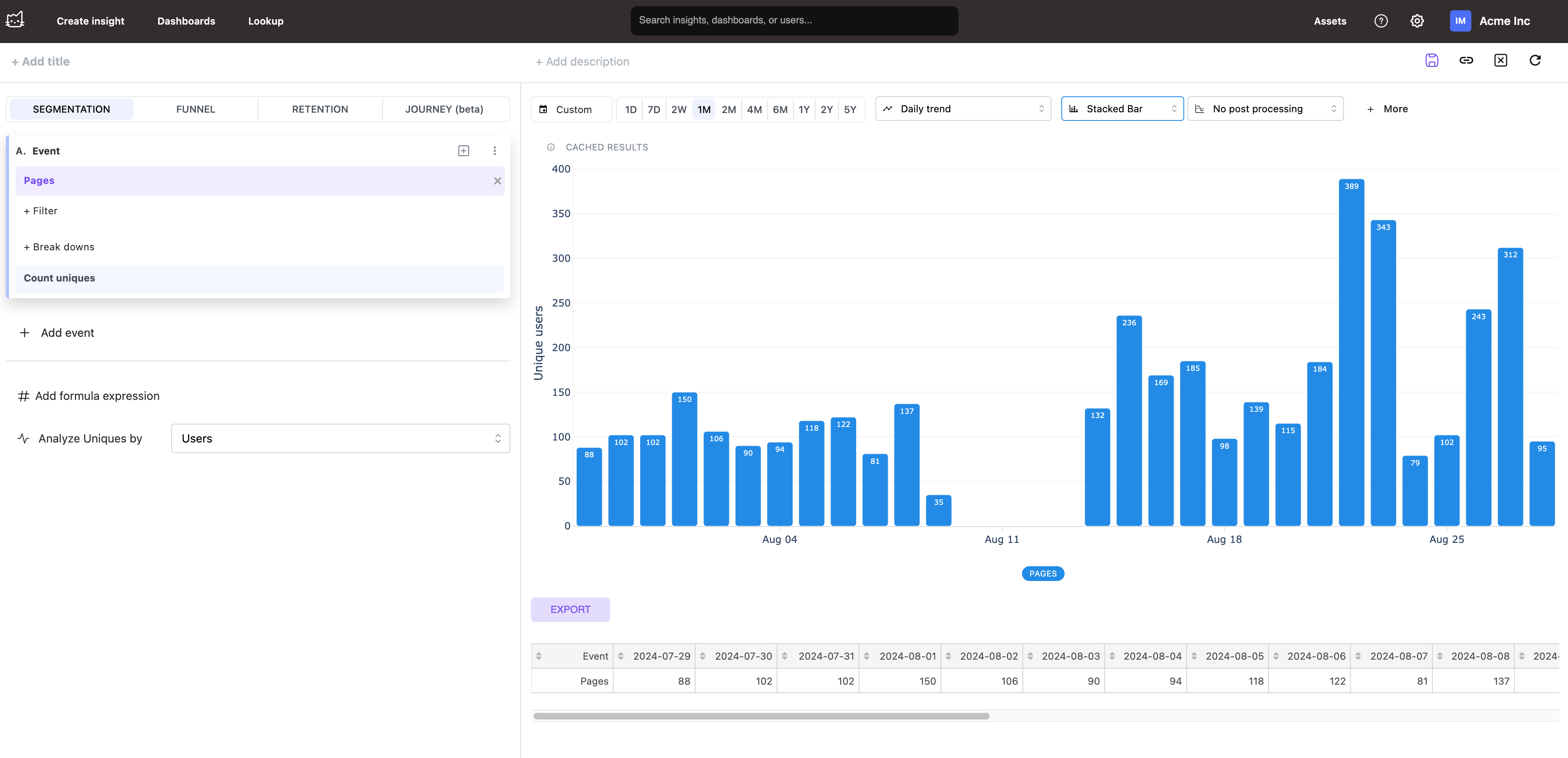Viewport: 1568px width, 758px height.
Task: Refresh results with the reload icon
Action: tap(1535, 60)
